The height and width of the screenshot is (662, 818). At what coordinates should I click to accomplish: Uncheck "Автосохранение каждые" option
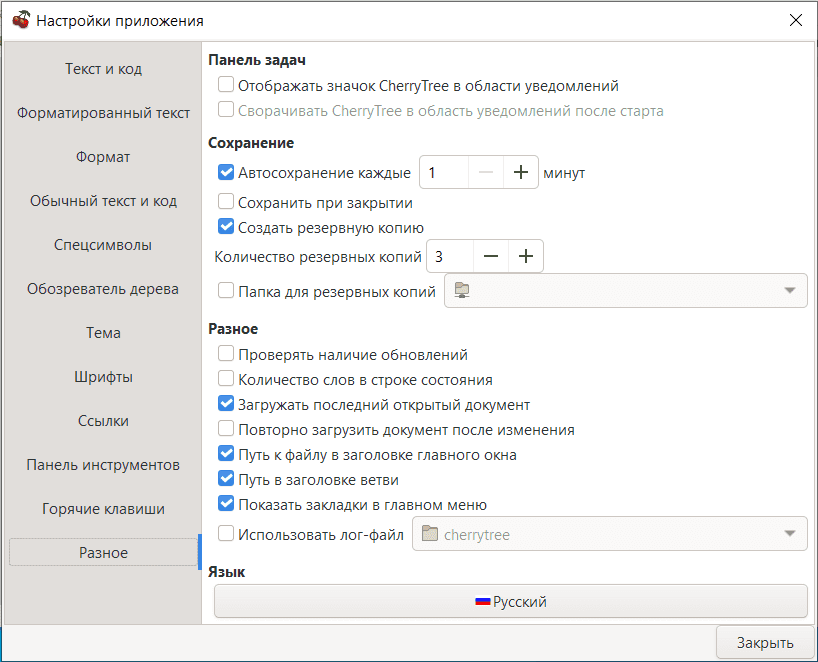(x=226, y=172)
